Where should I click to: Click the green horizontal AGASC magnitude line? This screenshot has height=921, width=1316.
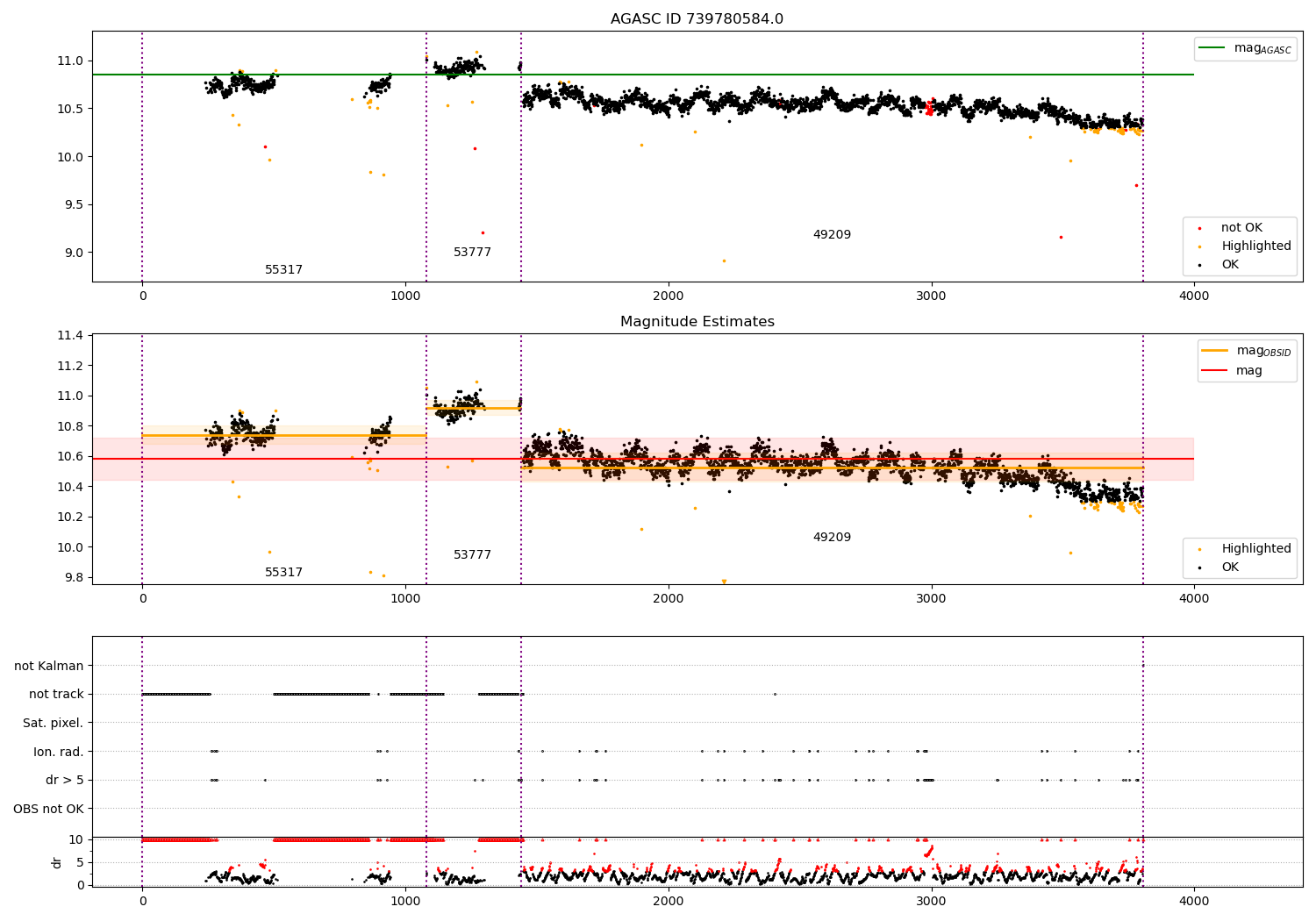642,75
